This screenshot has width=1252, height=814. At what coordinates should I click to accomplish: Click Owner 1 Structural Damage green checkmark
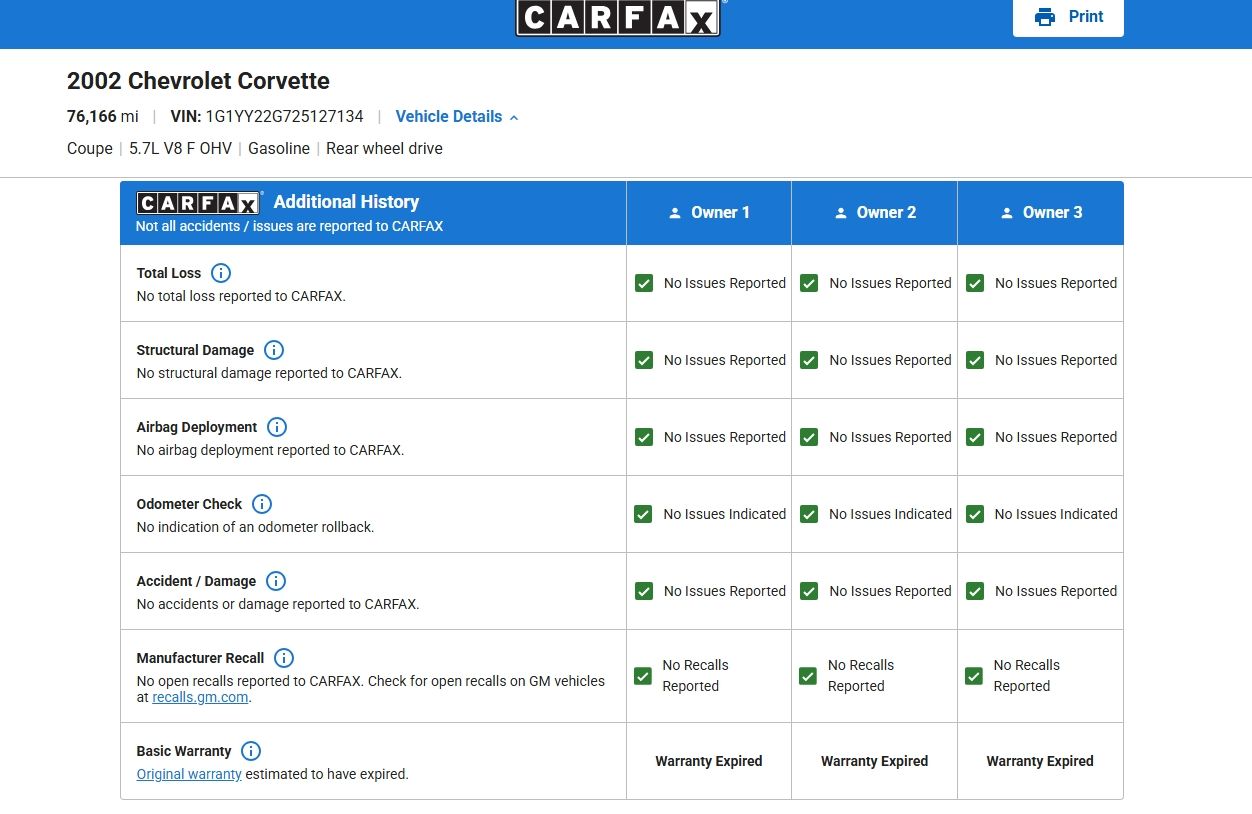644,360
